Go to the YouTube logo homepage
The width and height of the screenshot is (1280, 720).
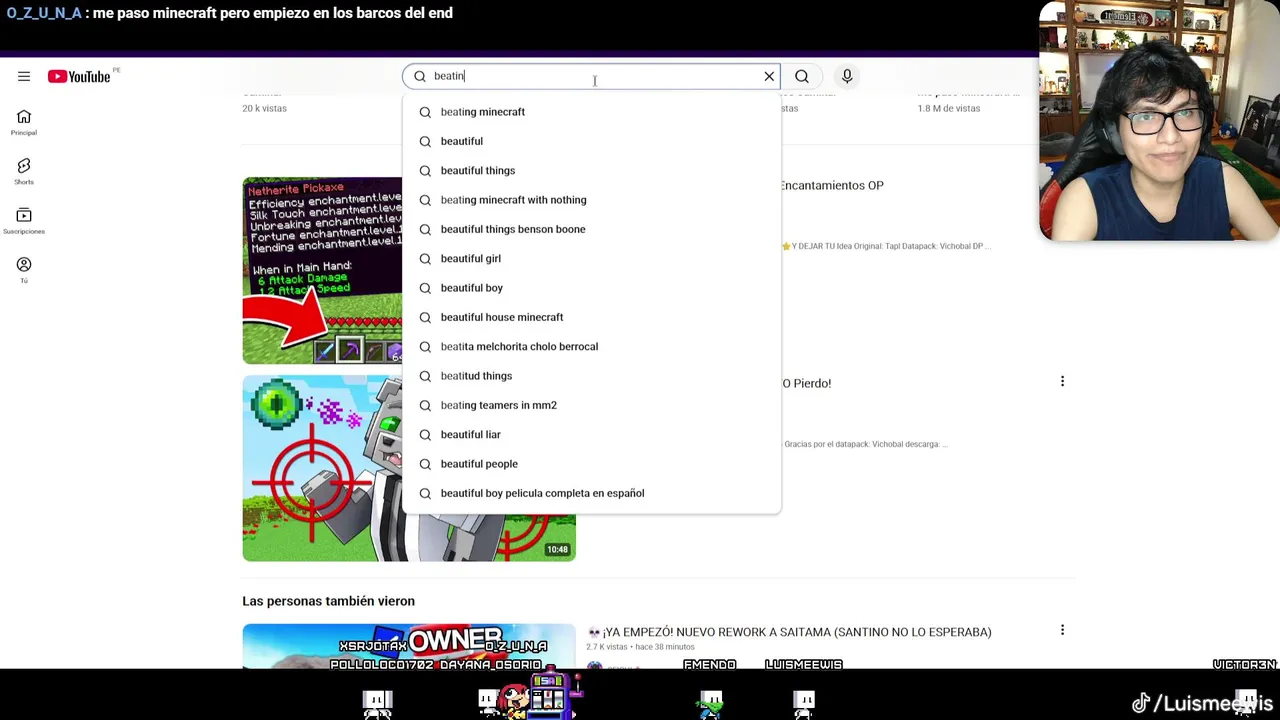79,76
